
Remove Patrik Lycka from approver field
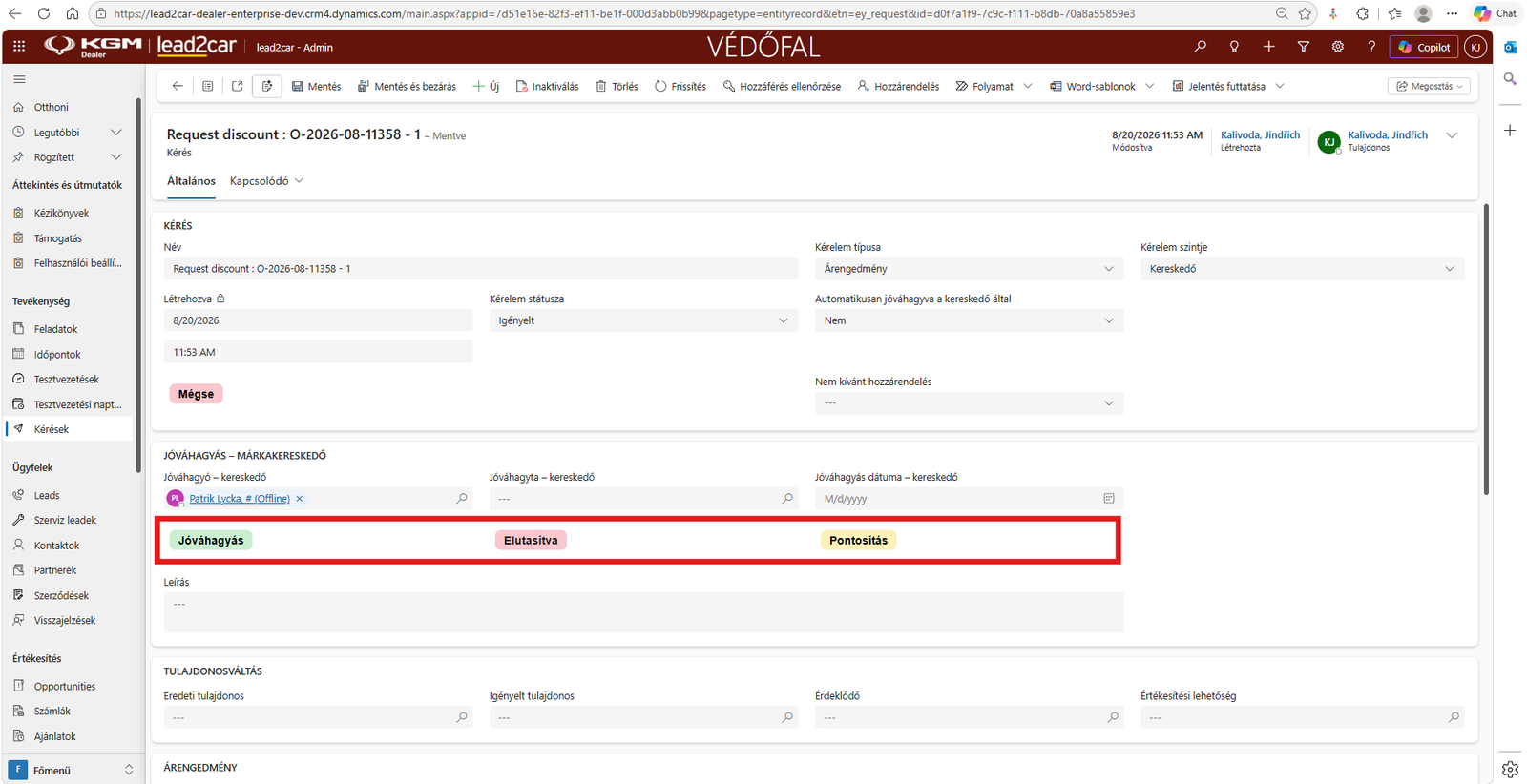300,499
